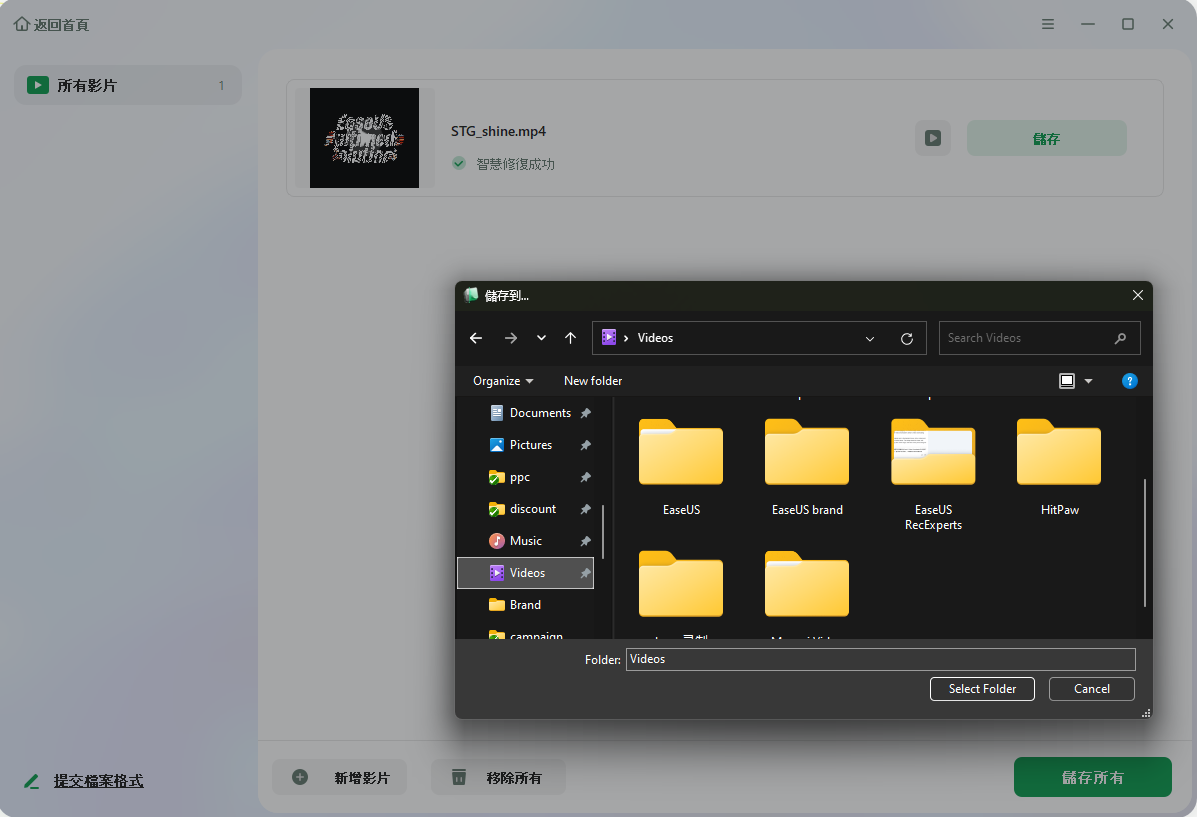The width and height of the screenshot is (1197, 817).
Task: Refresh the Videos folder listing
Action: coord(907,338)
